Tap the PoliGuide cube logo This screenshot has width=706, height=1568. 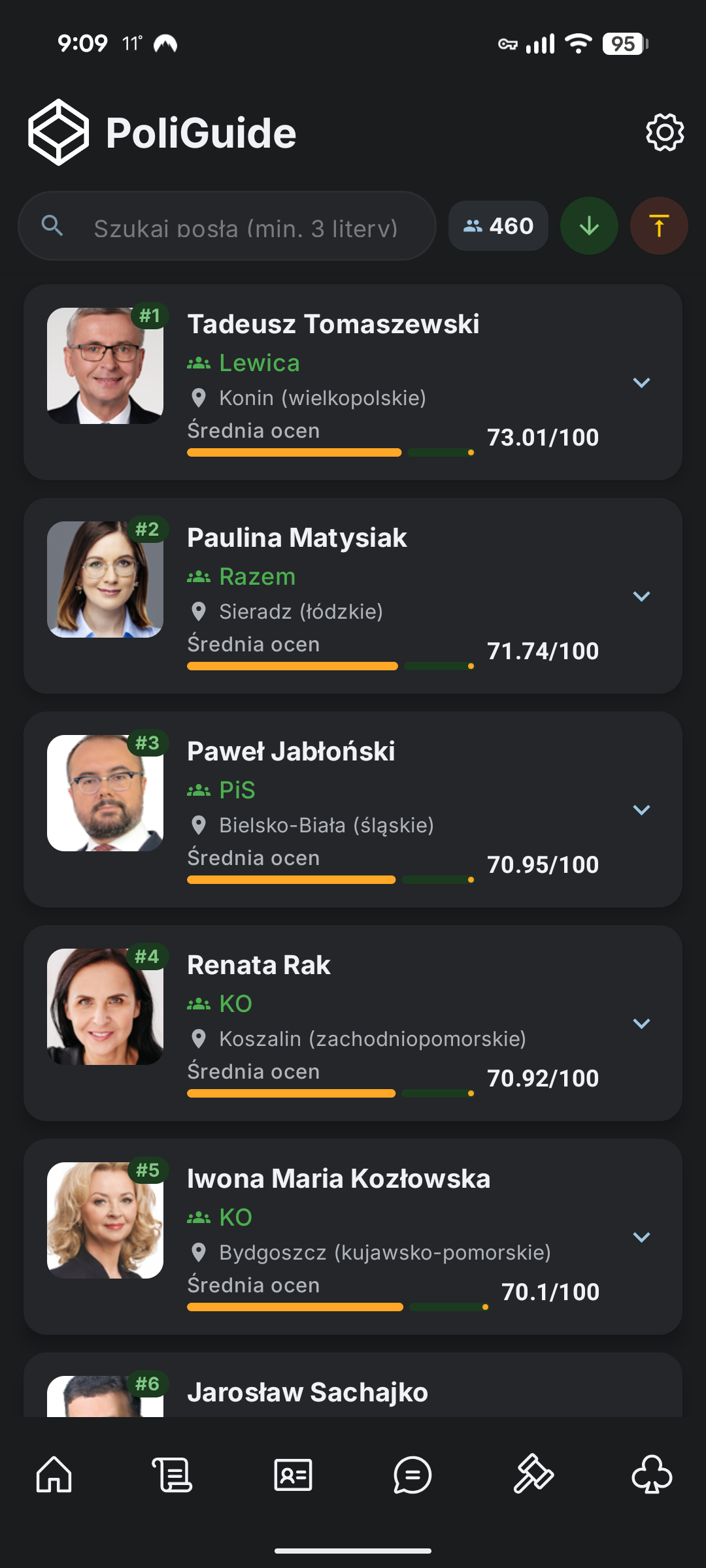click(x=58, y=132)
